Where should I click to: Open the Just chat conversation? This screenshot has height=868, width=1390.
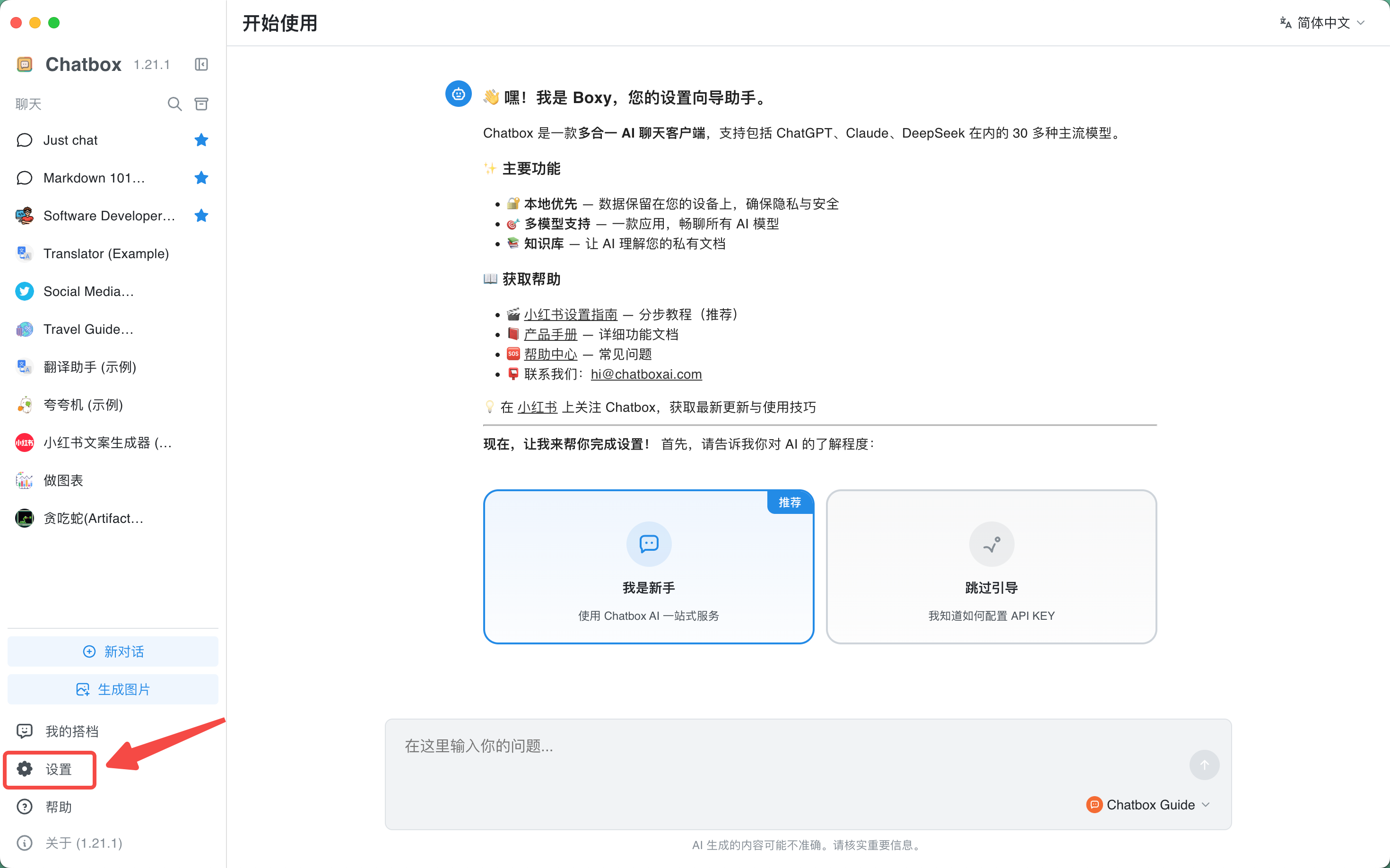click(x=113, y=140)
